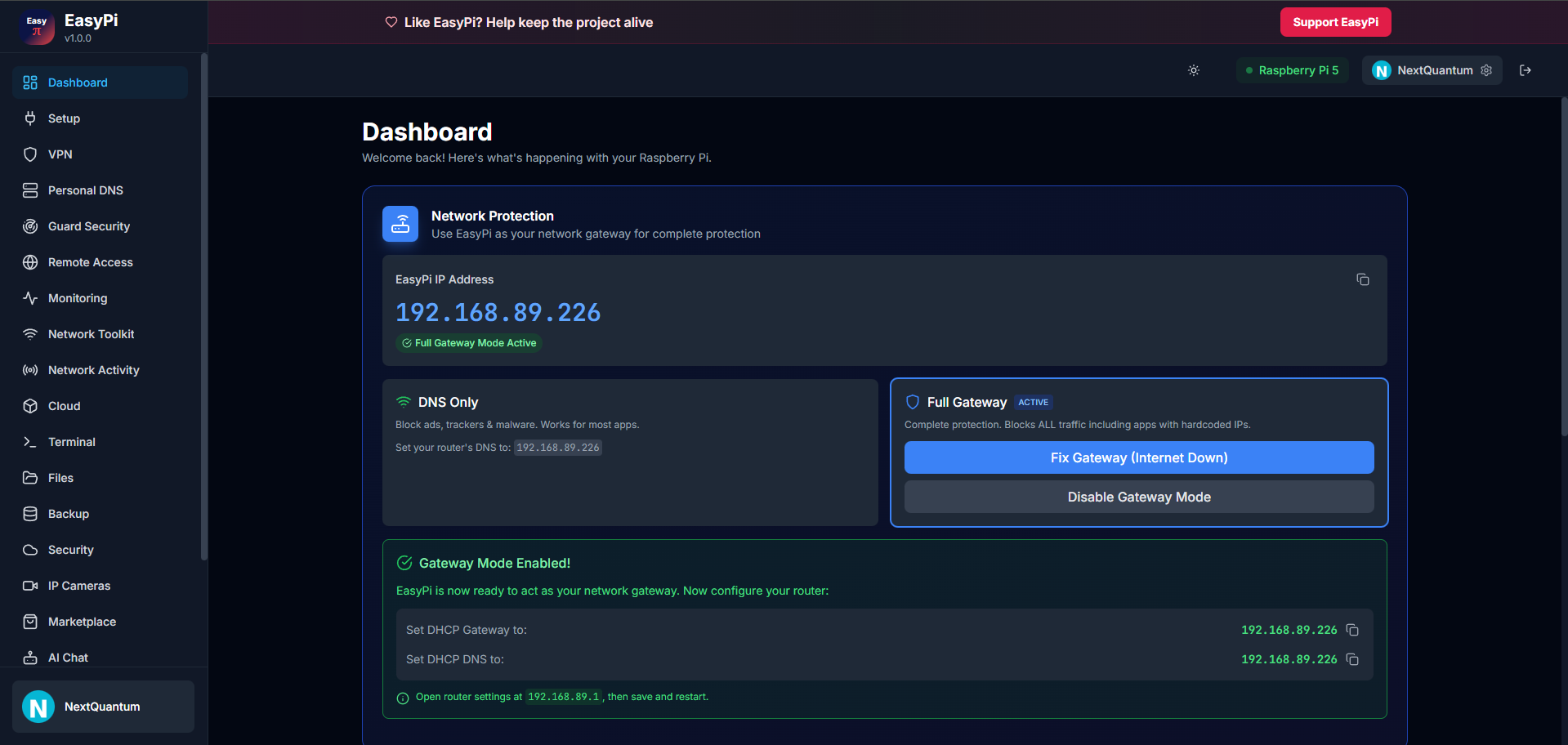Image resolution: width=1568 pixels, height=745 pixels.
Task: Copy the EasyPi IP address
Action: tap(1363, 279)
